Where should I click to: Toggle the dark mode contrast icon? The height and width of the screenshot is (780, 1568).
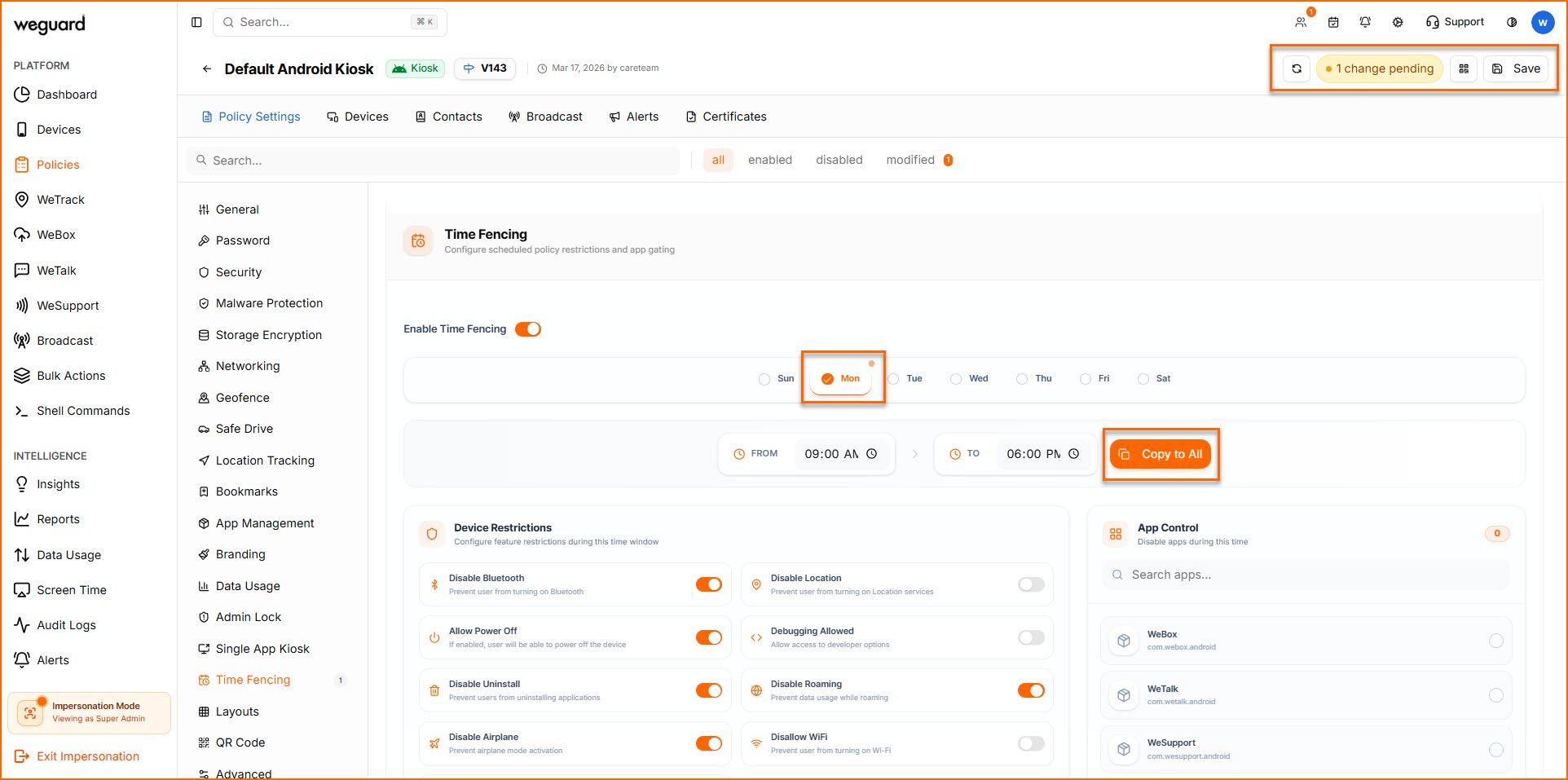1512,22
